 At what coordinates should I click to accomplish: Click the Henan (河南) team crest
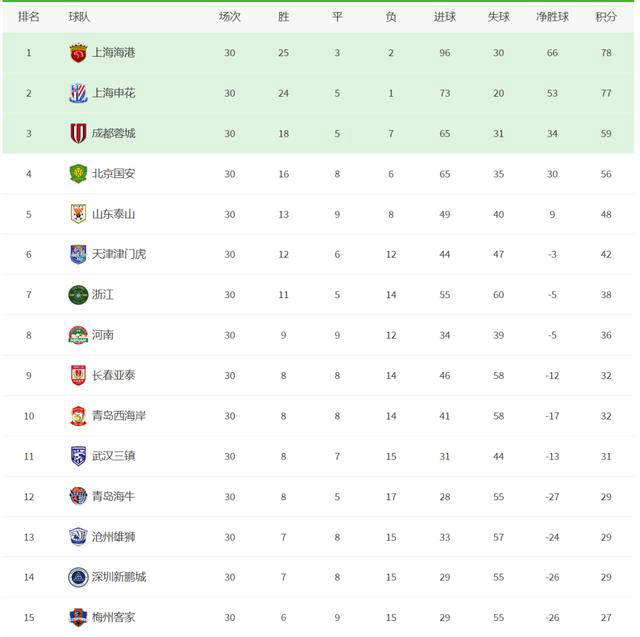78,335
